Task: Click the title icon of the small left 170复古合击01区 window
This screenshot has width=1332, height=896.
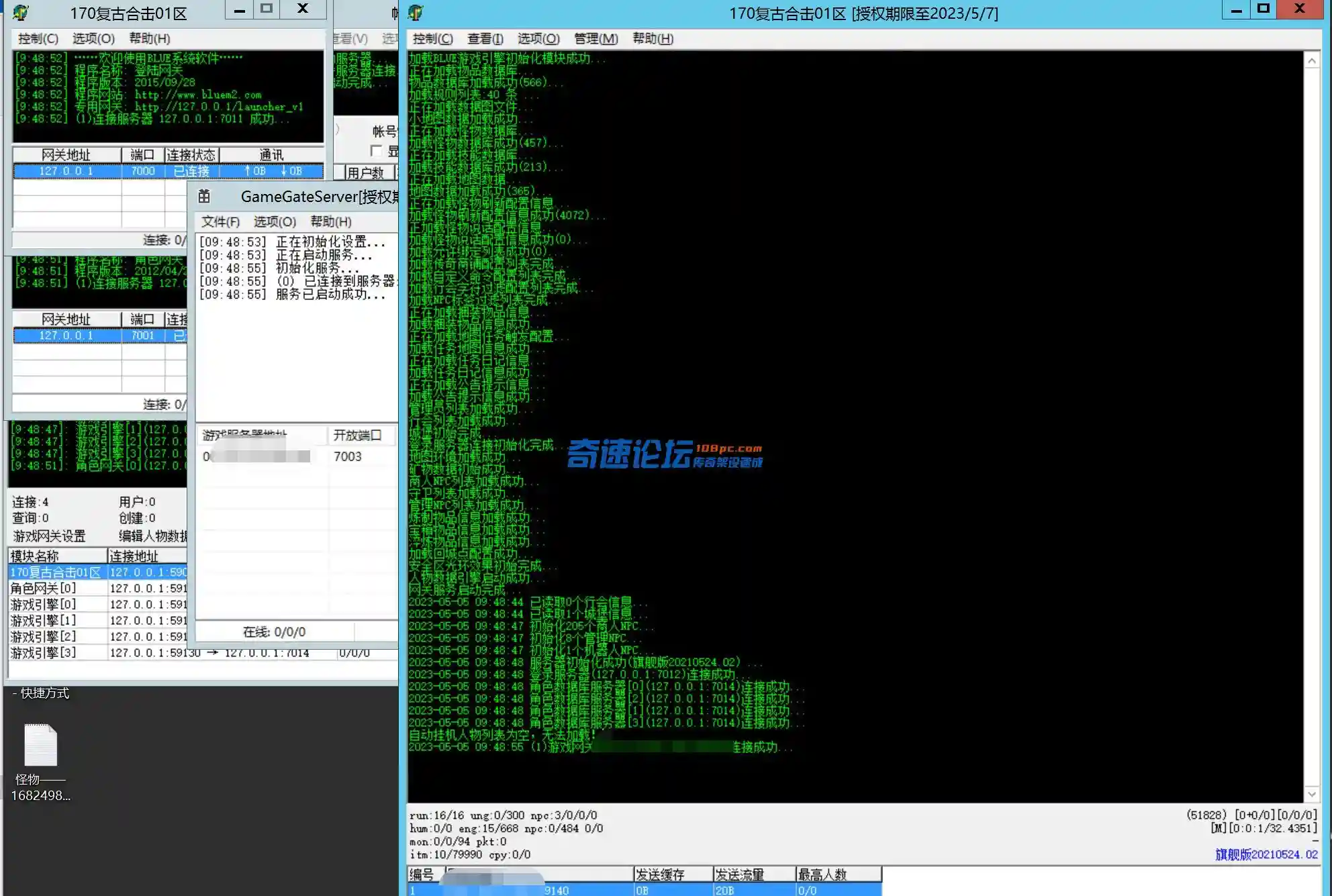Action: click(21, 13)
